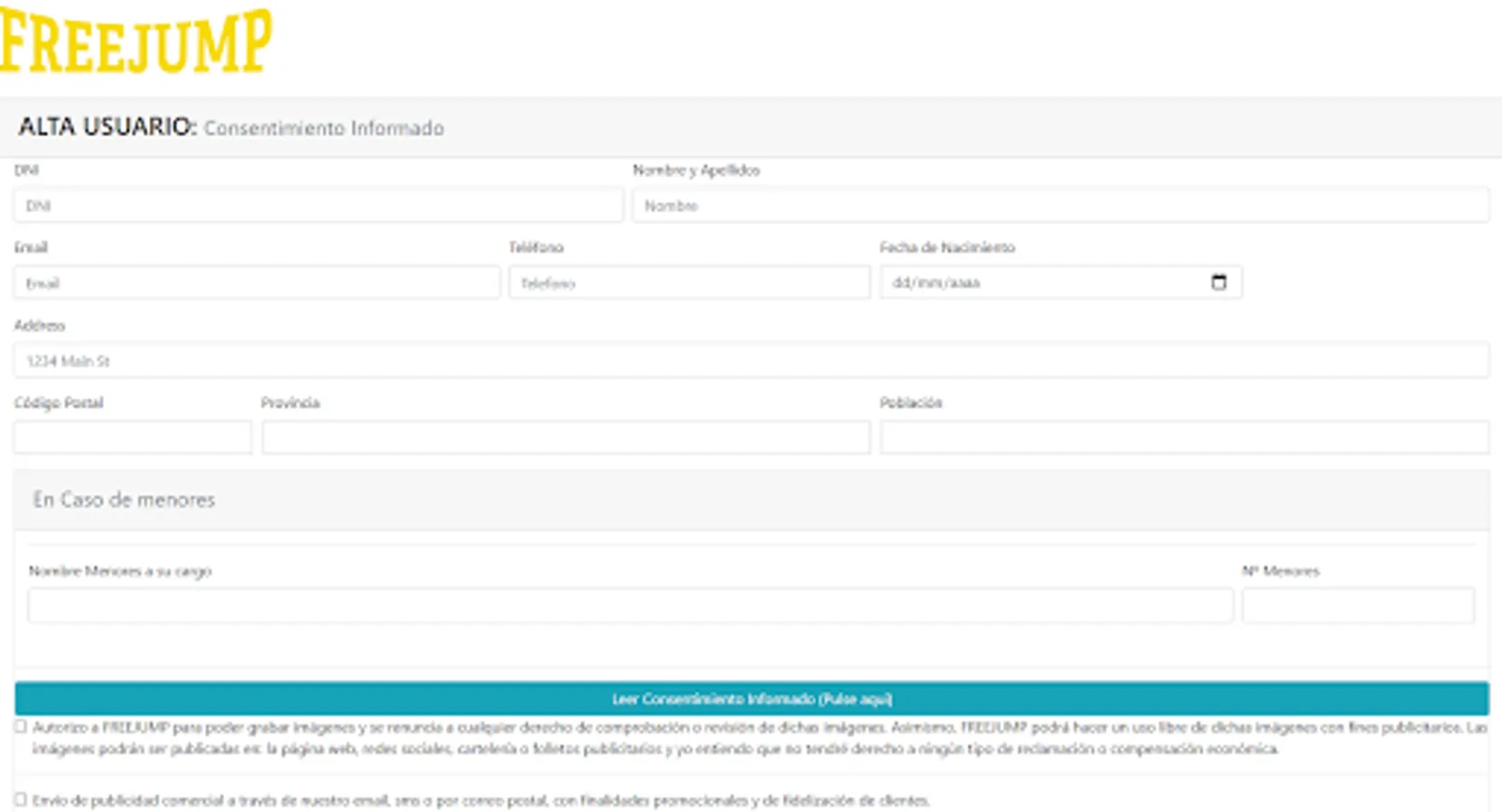Focus the DNI input field
Viewport: 1502px width, 812px height.
point(319,206)
